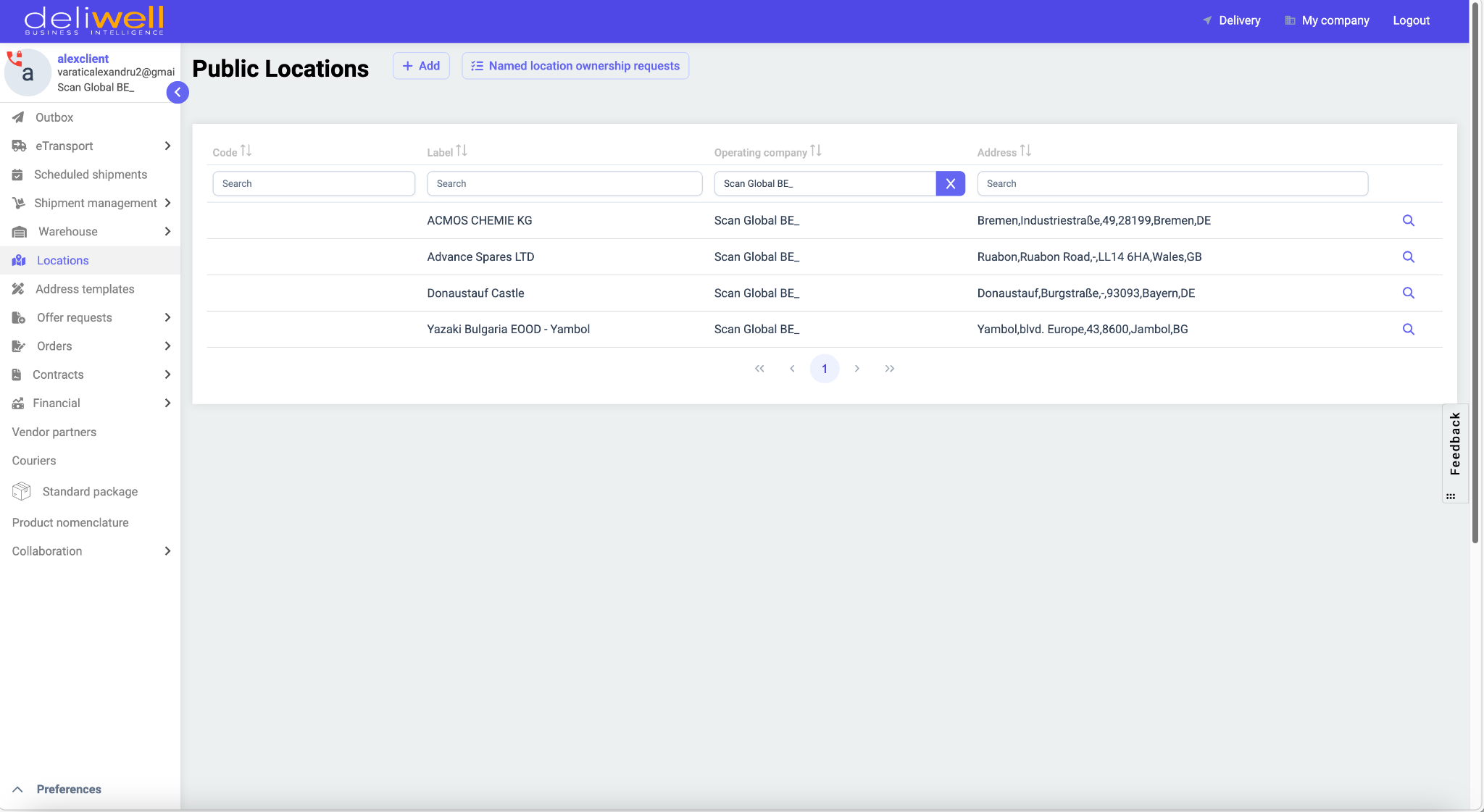View details of Advance Spares LTD row
Screen dimensions: 1484x812
pyautogui.click(x=1408, y=256)
